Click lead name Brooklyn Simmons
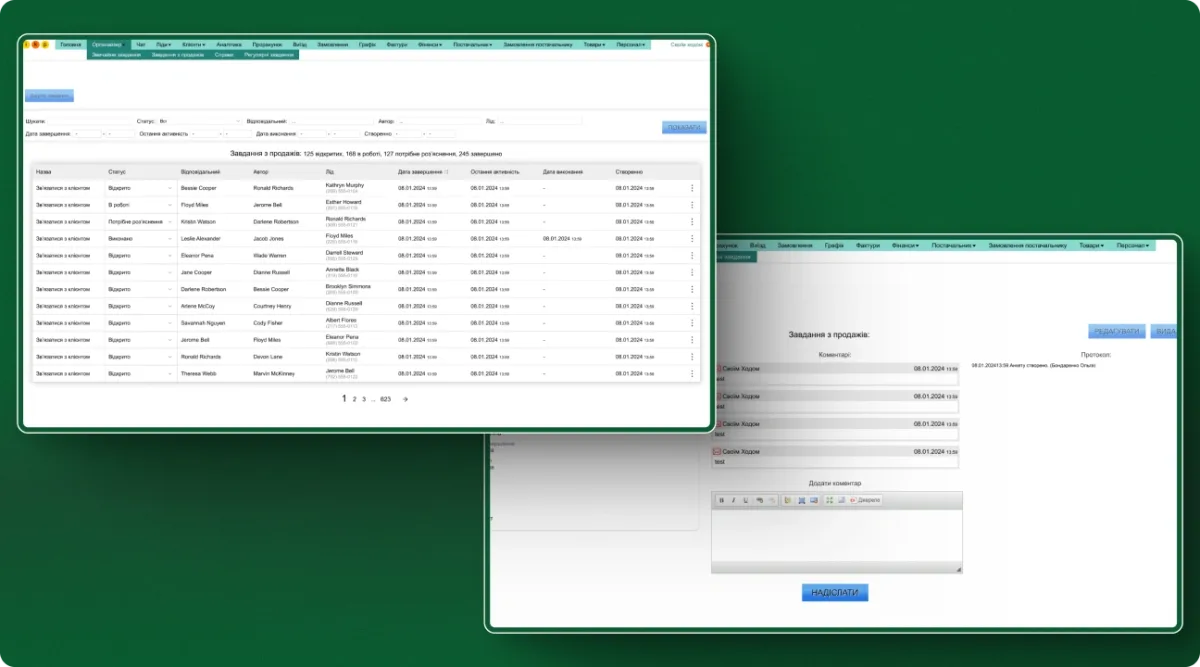Viewport: 1200px width, 667px height. [348, 286]
